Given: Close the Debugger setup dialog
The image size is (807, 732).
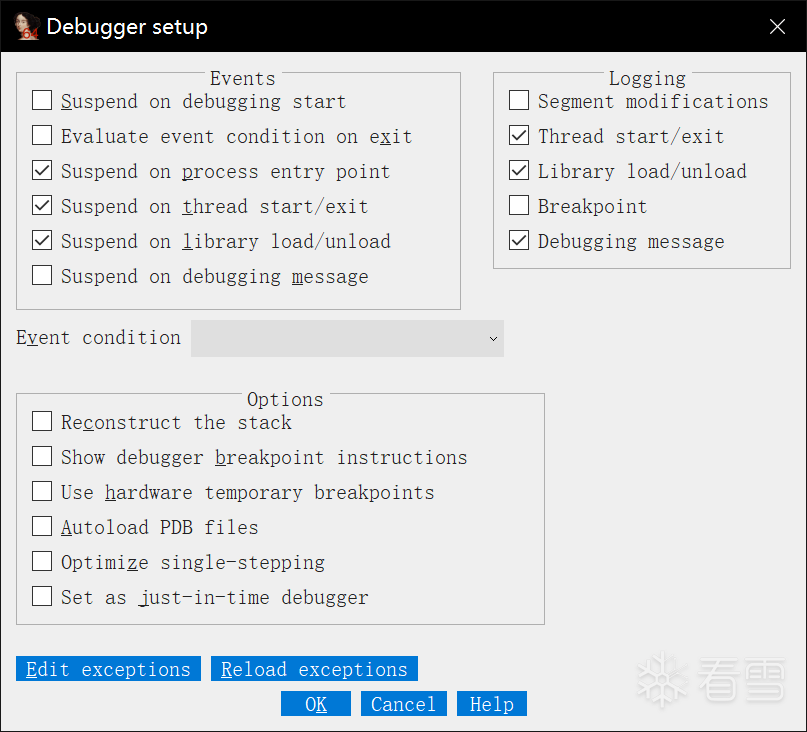Looking at the screenshot, I should tap(777, 26).
